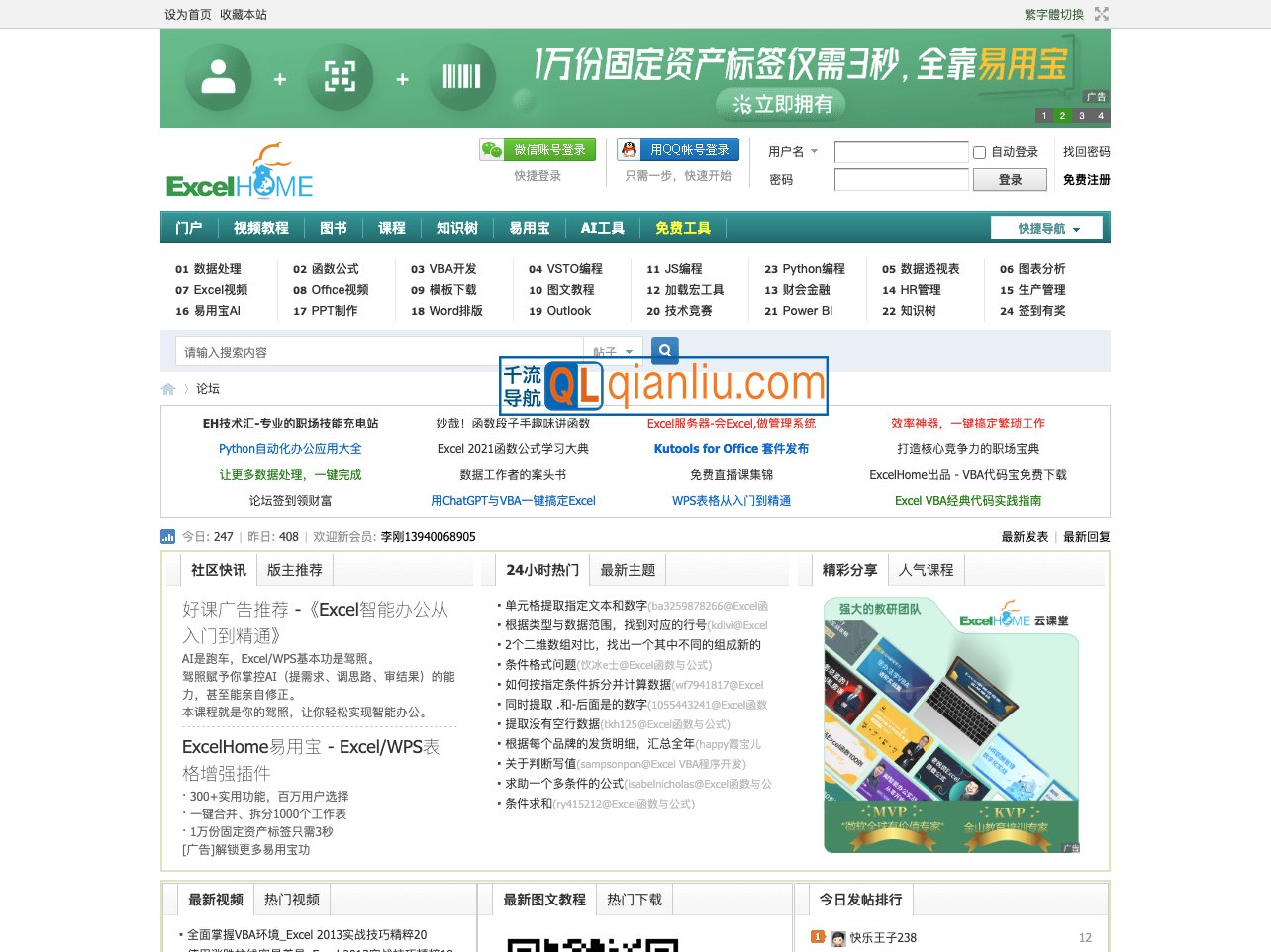1271x952 pixels.
Task: Click the QQ penguin login icon
Action: pos(627,148)
